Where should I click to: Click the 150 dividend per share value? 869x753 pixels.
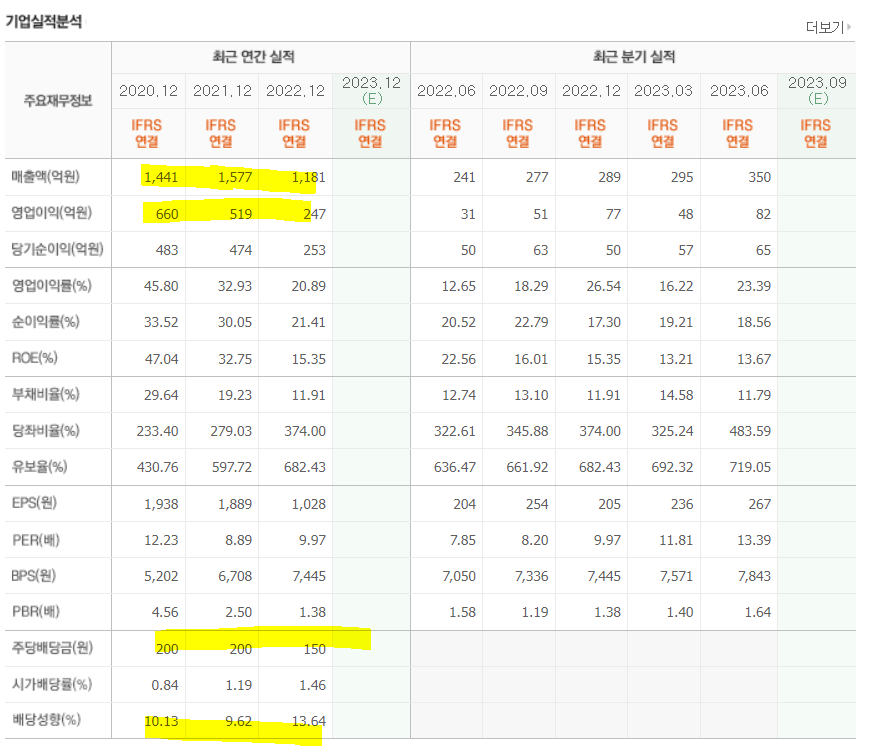click(314, 649)
